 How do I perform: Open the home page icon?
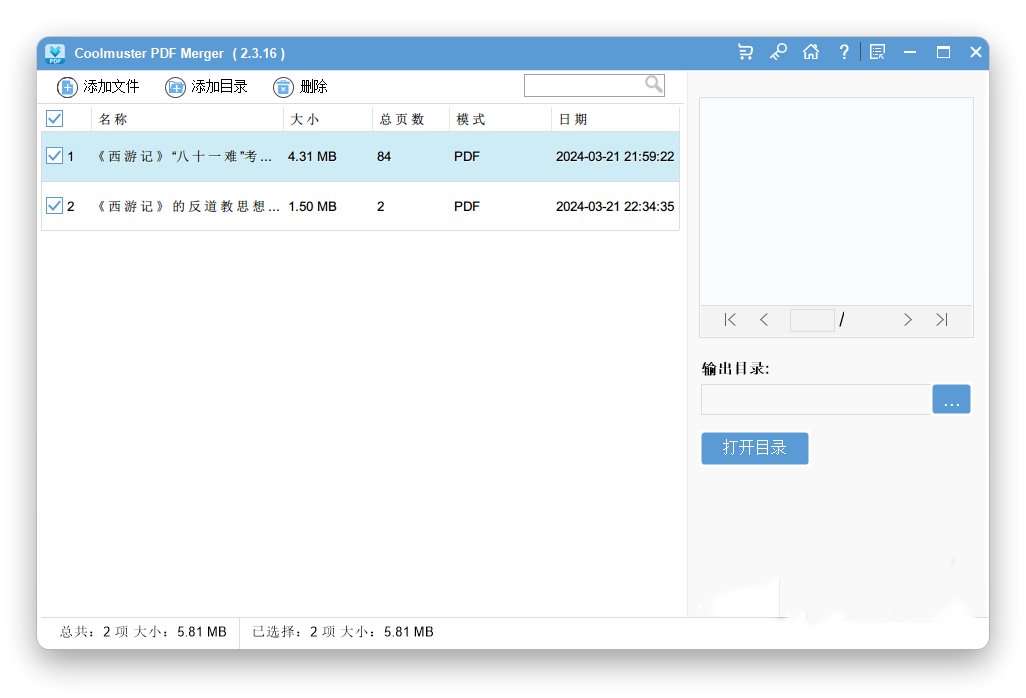click(811, 52)
